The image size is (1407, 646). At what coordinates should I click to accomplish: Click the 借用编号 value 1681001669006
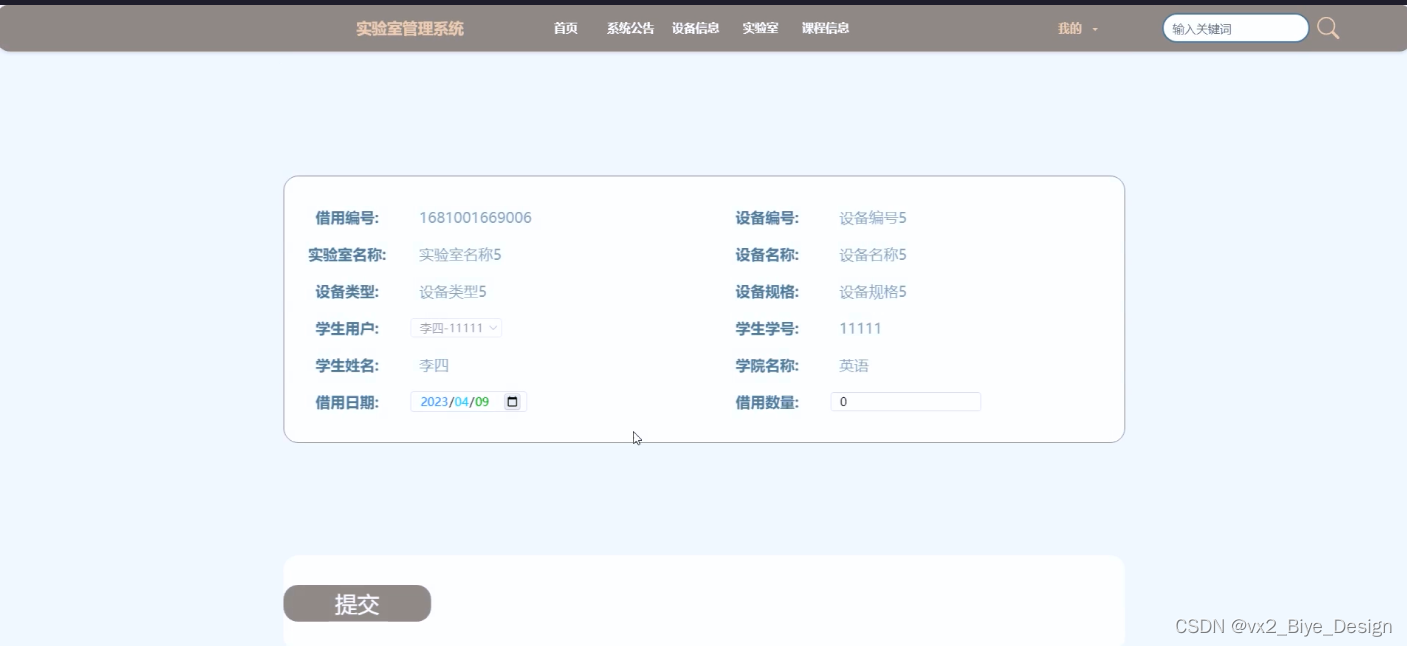click(475, 218)
